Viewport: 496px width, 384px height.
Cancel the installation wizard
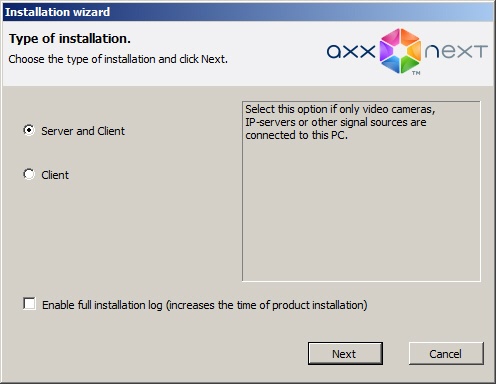(x=446, y=354)
